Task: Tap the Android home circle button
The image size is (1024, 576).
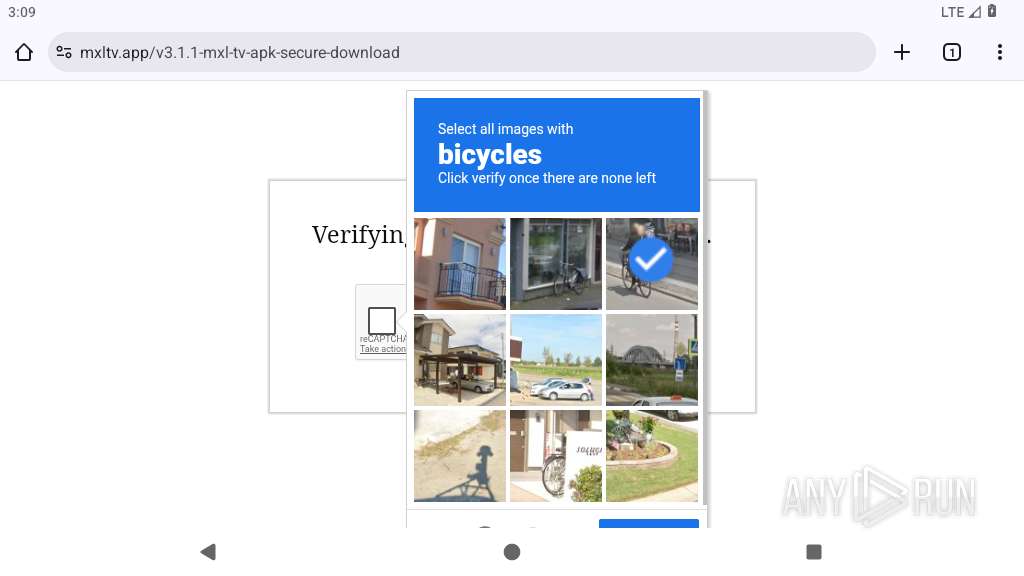Action: [x=512, y=552]
